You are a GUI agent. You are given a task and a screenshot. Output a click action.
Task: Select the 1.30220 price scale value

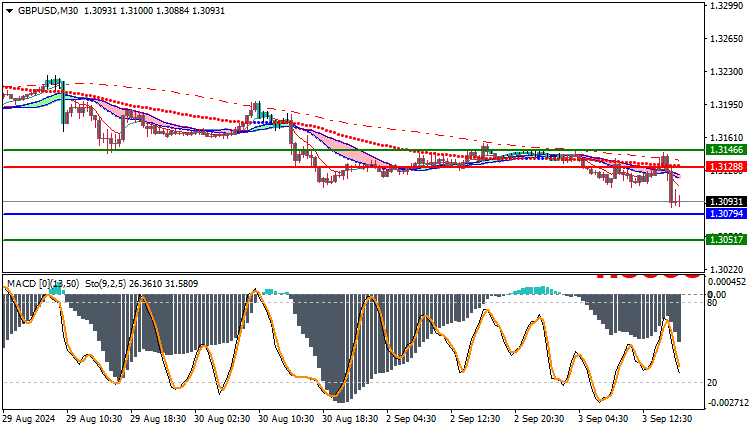[727, 270]
